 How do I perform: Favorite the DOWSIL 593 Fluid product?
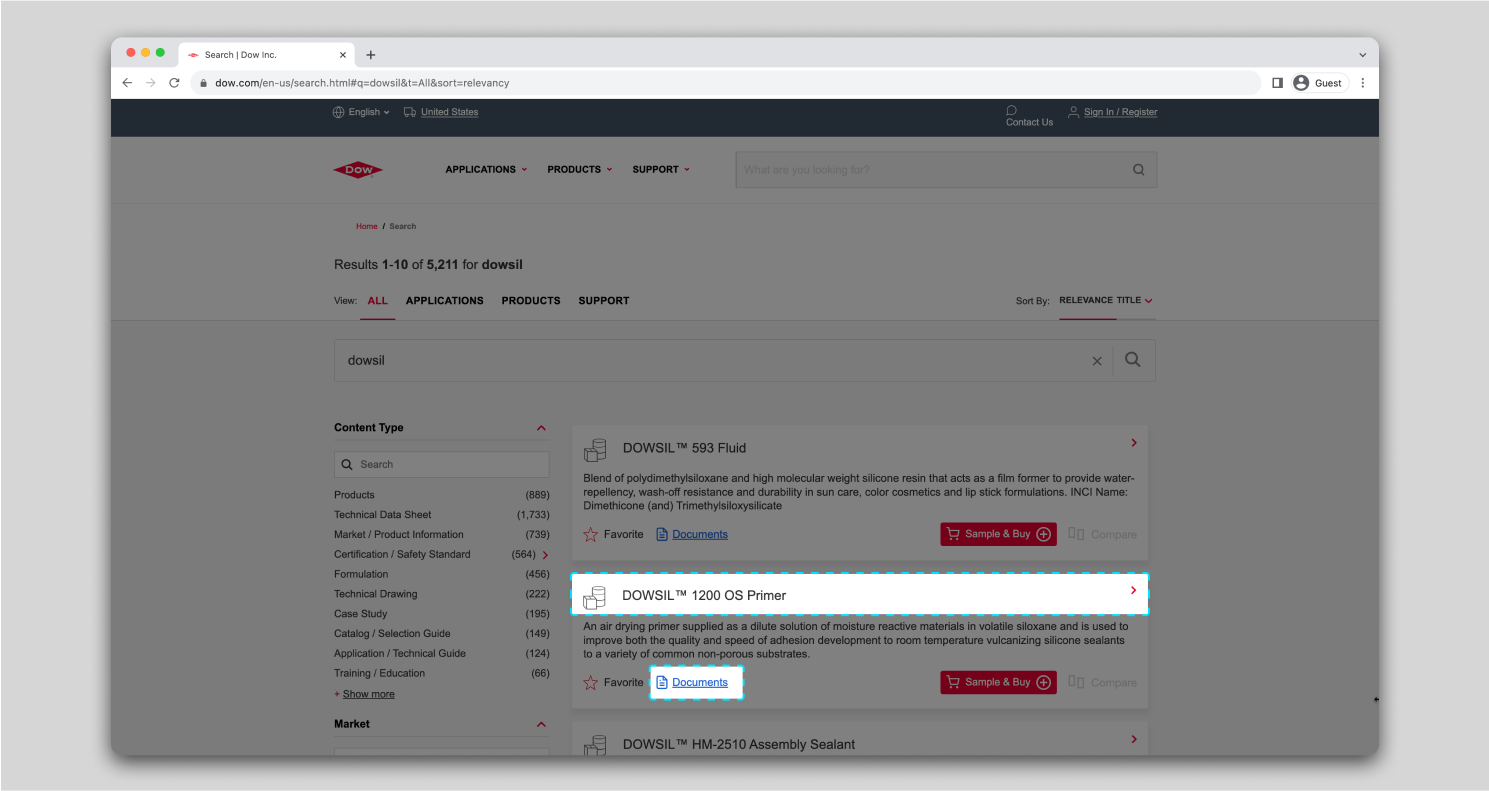(589, 534)
